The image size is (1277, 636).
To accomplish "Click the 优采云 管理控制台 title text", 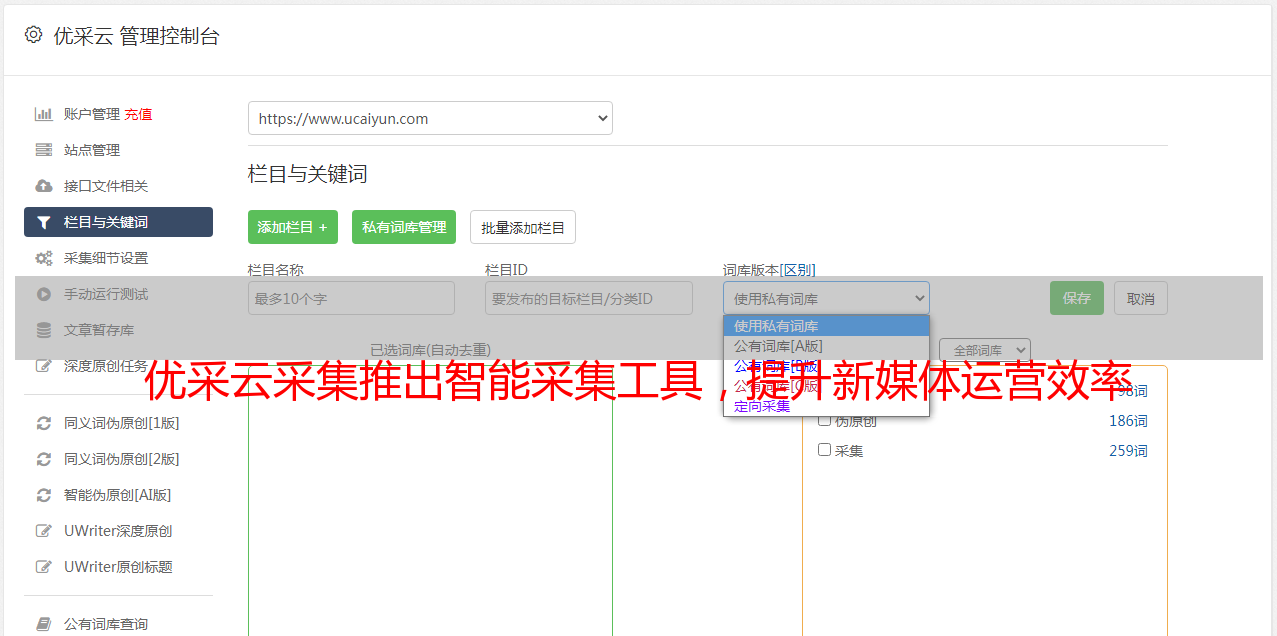I will tap(136, 36).
